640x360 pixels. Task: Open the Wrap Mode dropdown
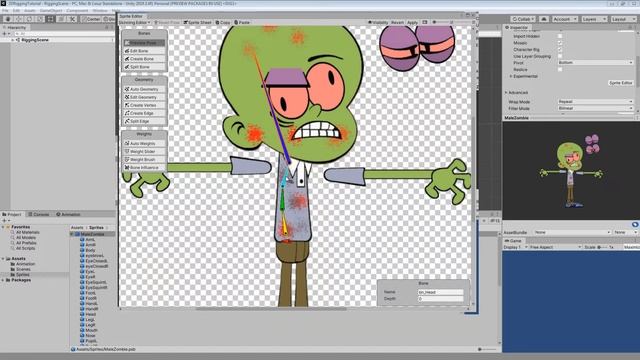[596, 102]
